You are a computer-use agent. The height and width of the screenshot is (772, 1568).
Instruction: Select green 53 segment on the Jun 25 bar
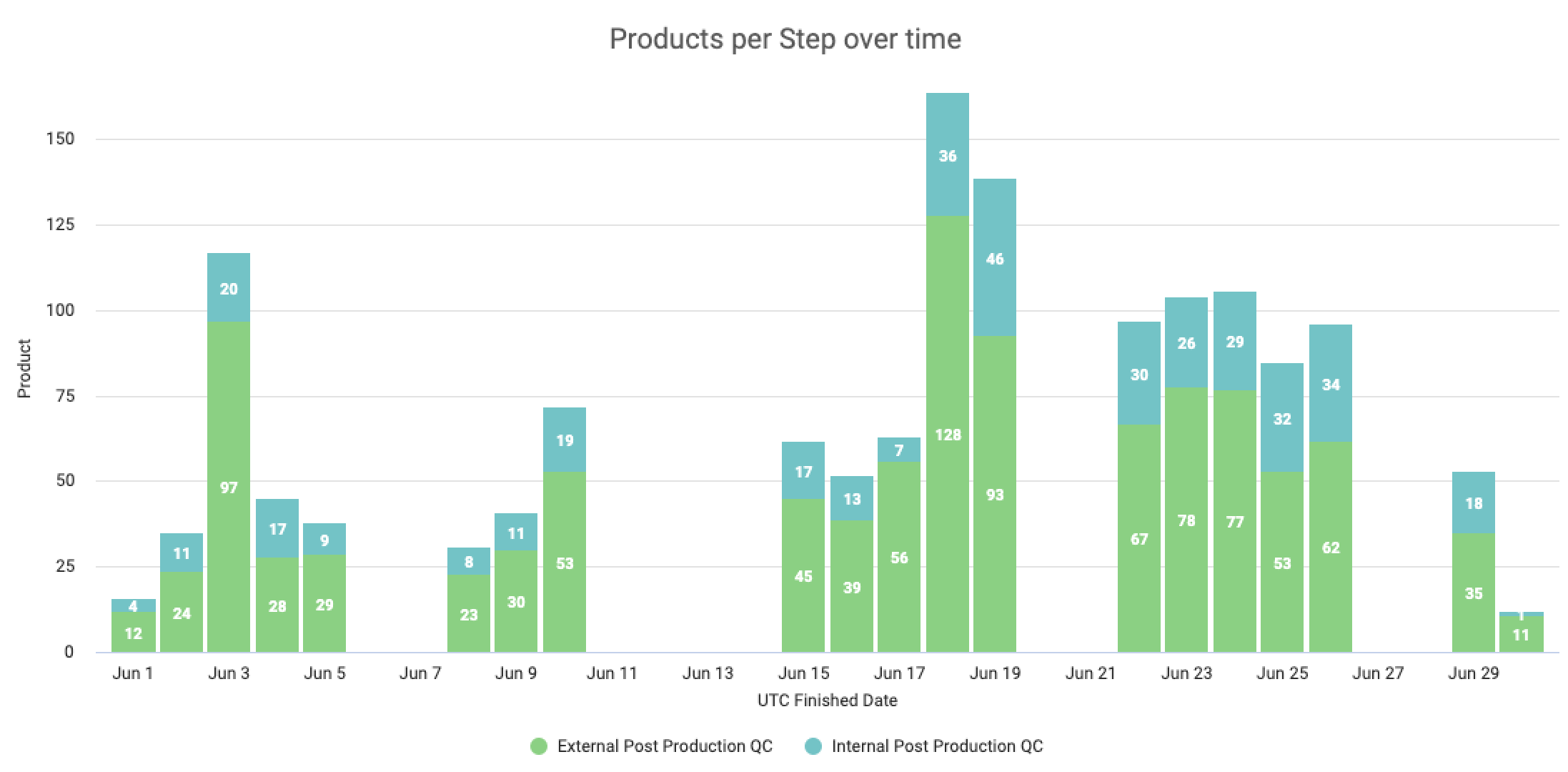[x=1282, y=562]
